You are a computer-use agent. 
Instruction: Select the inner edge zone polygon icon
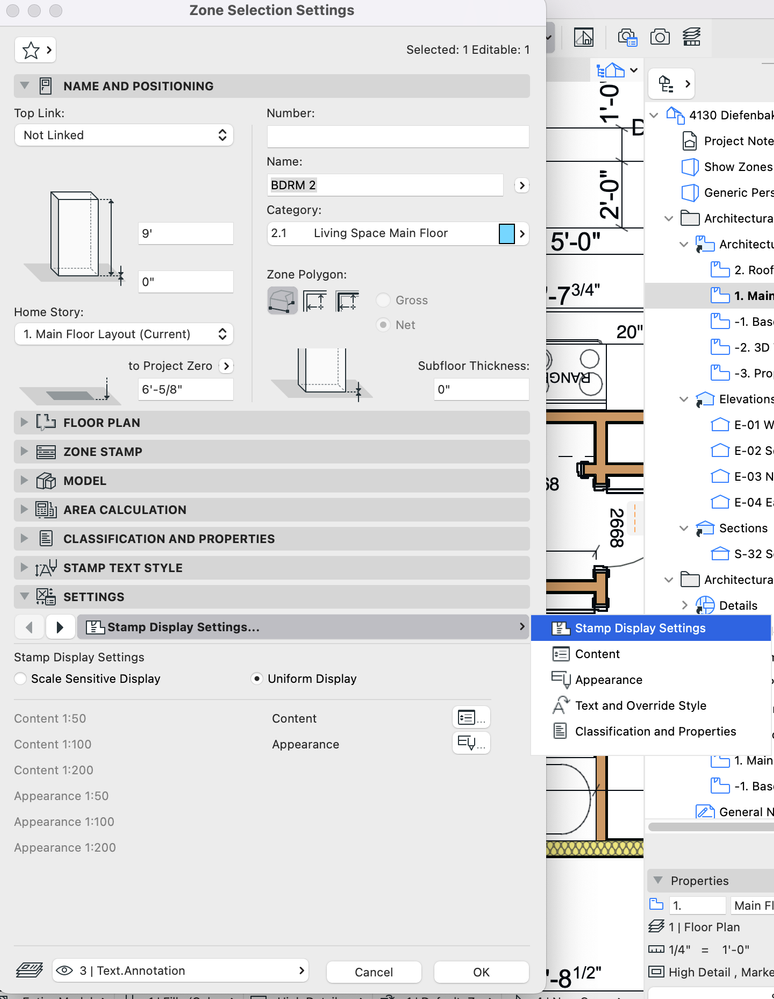click(315, 301)
